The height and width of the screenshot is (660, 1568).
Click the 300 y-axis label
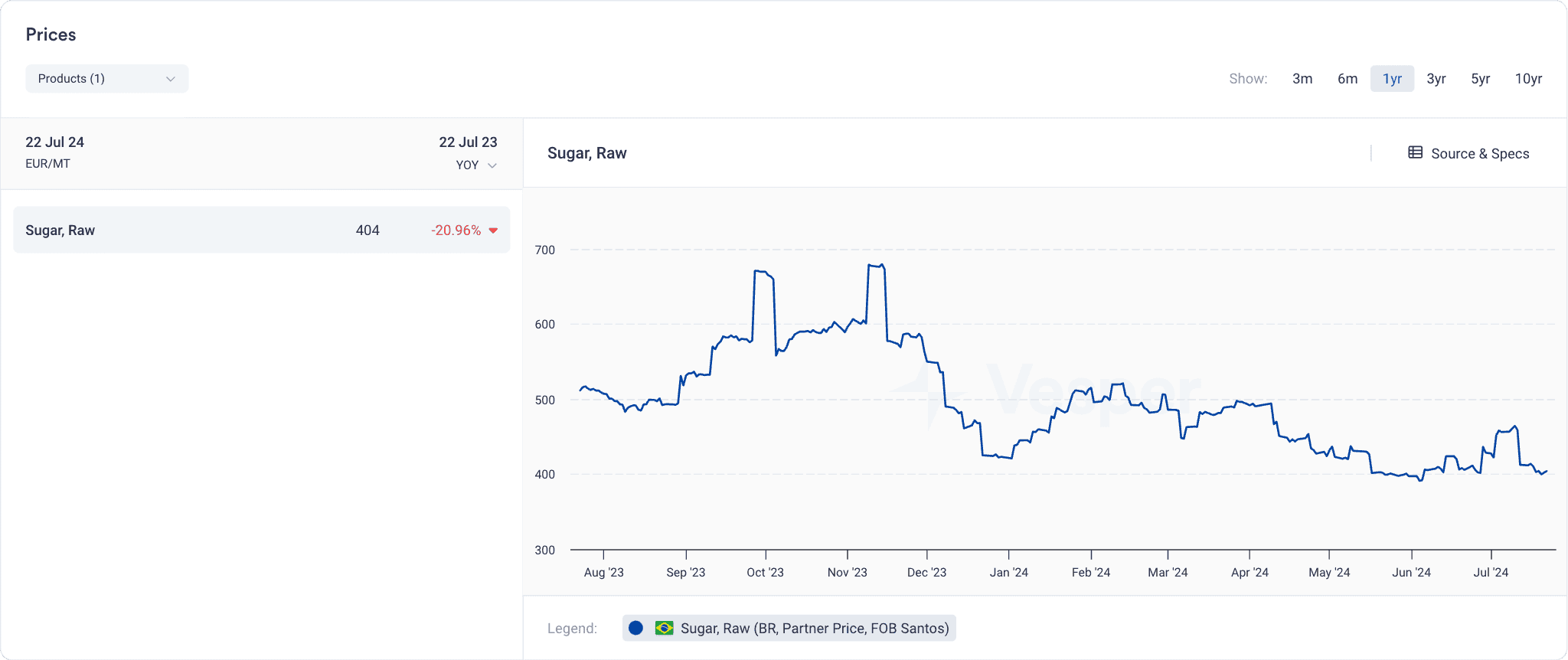[544, 551]
